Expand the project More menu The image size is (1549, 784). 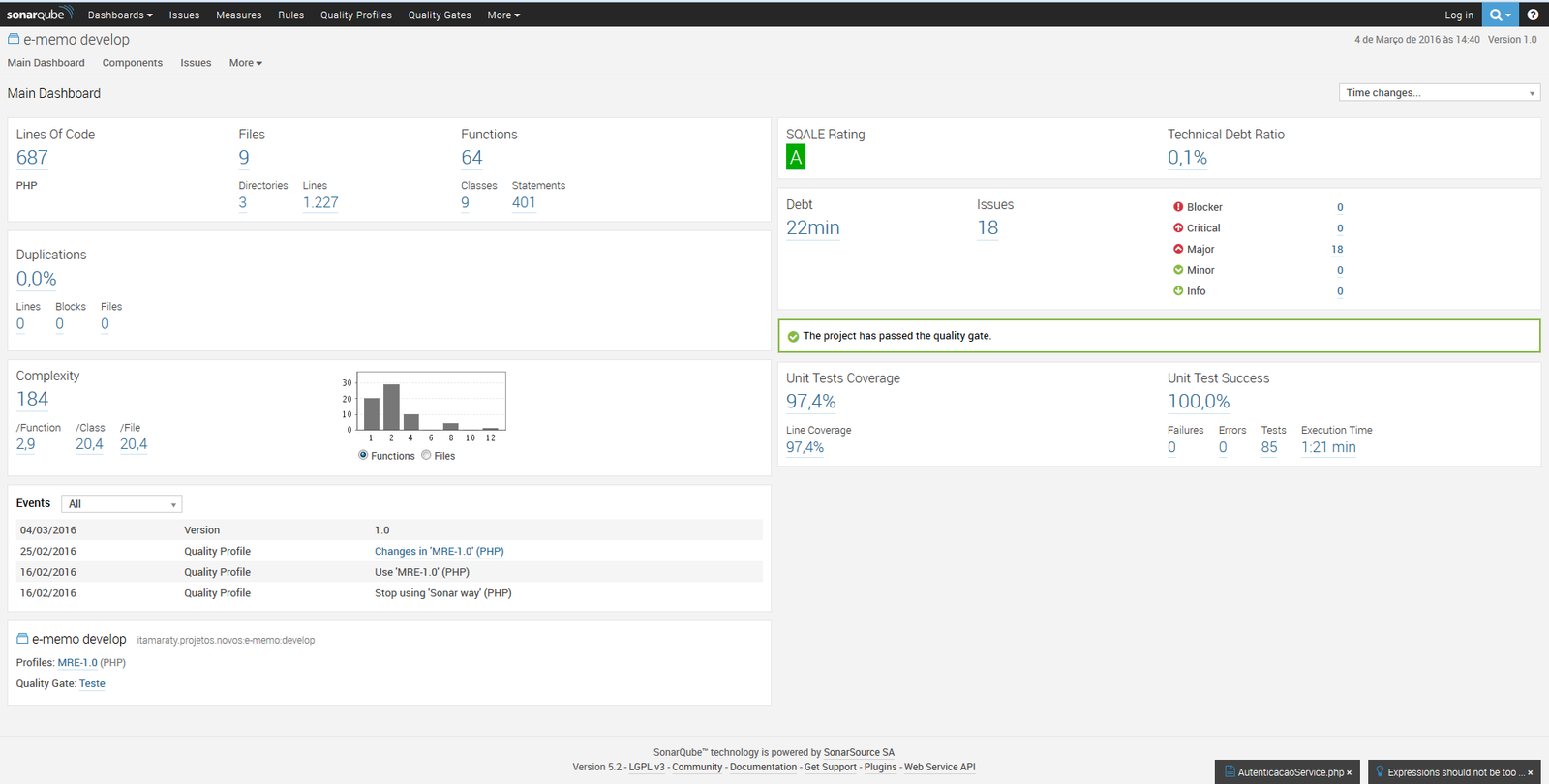tap(246, 63)
